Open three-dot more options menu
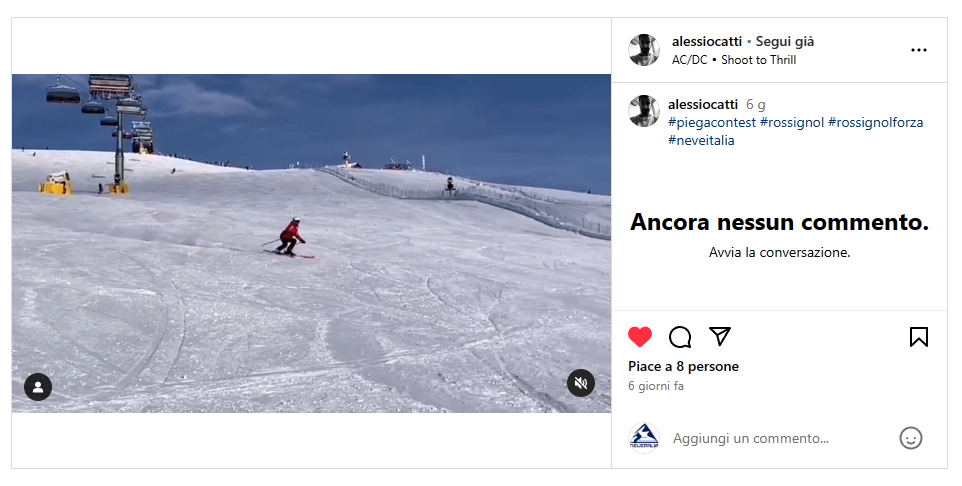Viewport: 962px width, 486px height. [x=918, y=50]
